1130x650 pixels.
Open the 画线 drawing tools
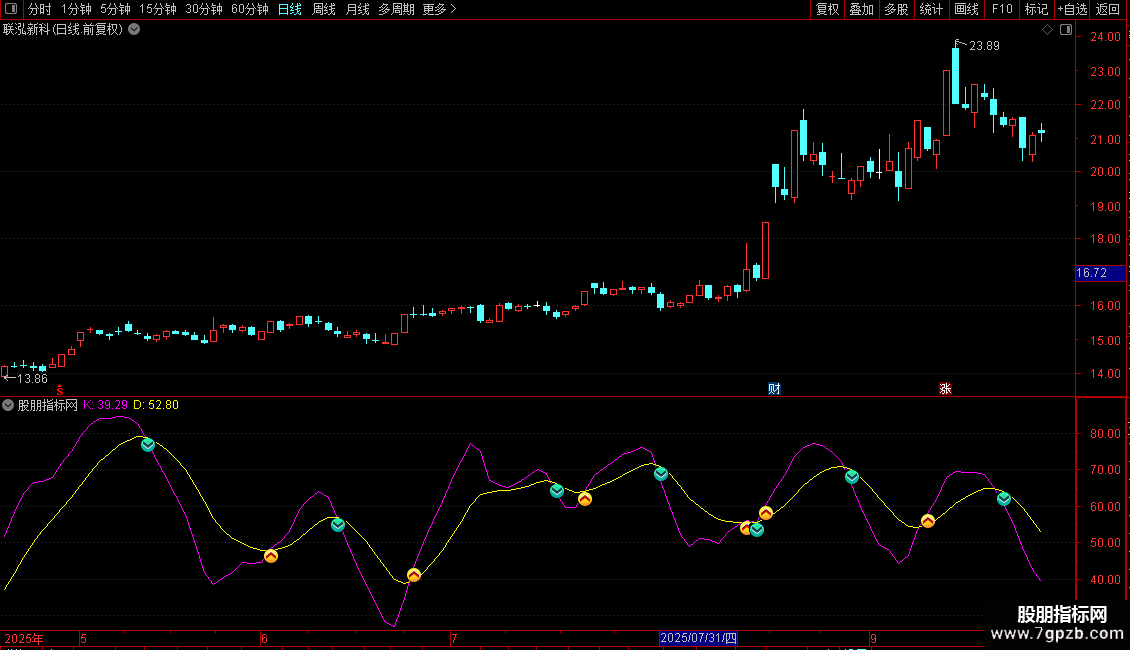(x=966, y=9)
